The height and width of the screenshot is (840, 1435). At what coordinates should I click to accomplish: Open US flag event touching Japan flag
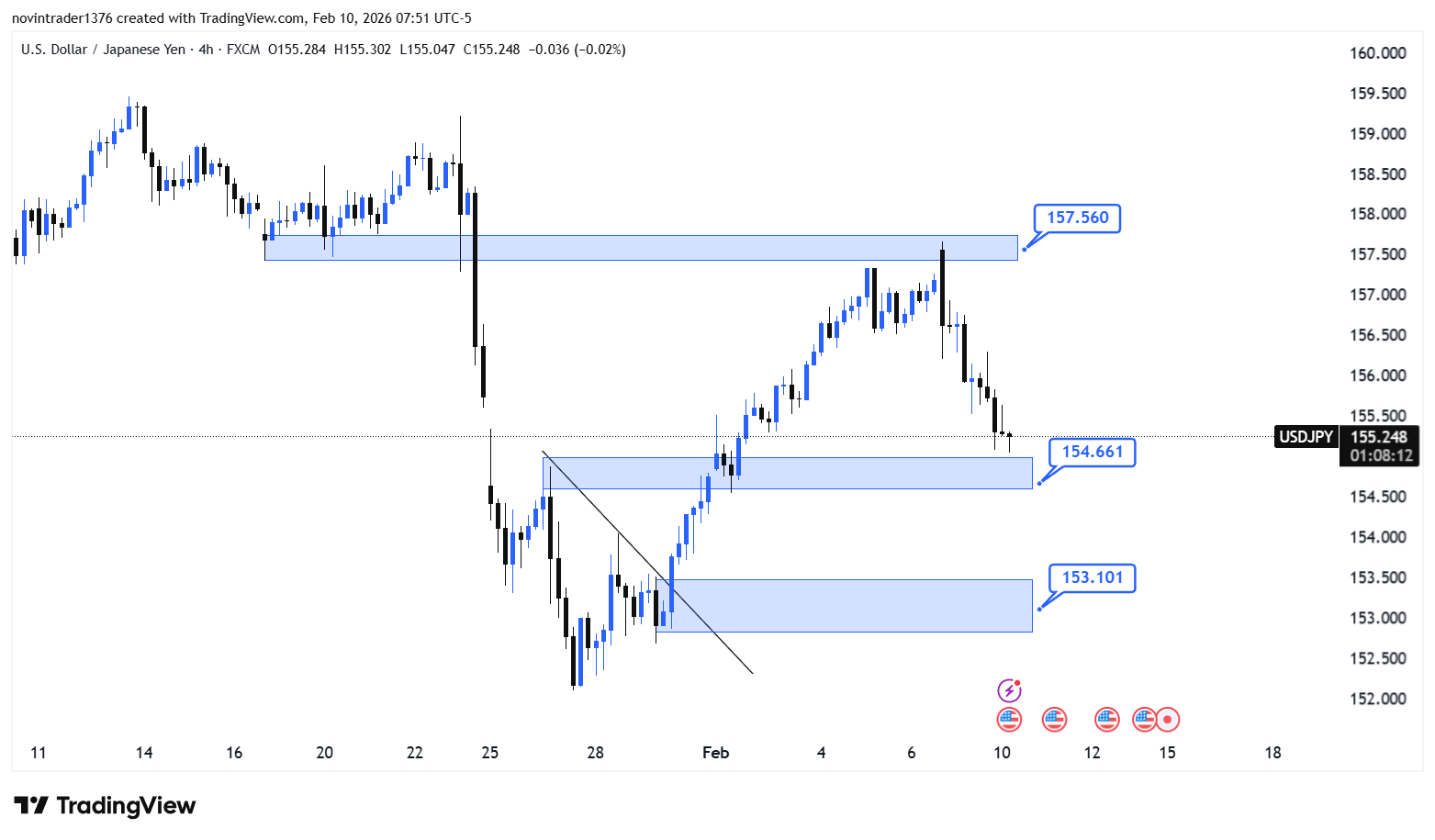click(x=1144, y=720)
